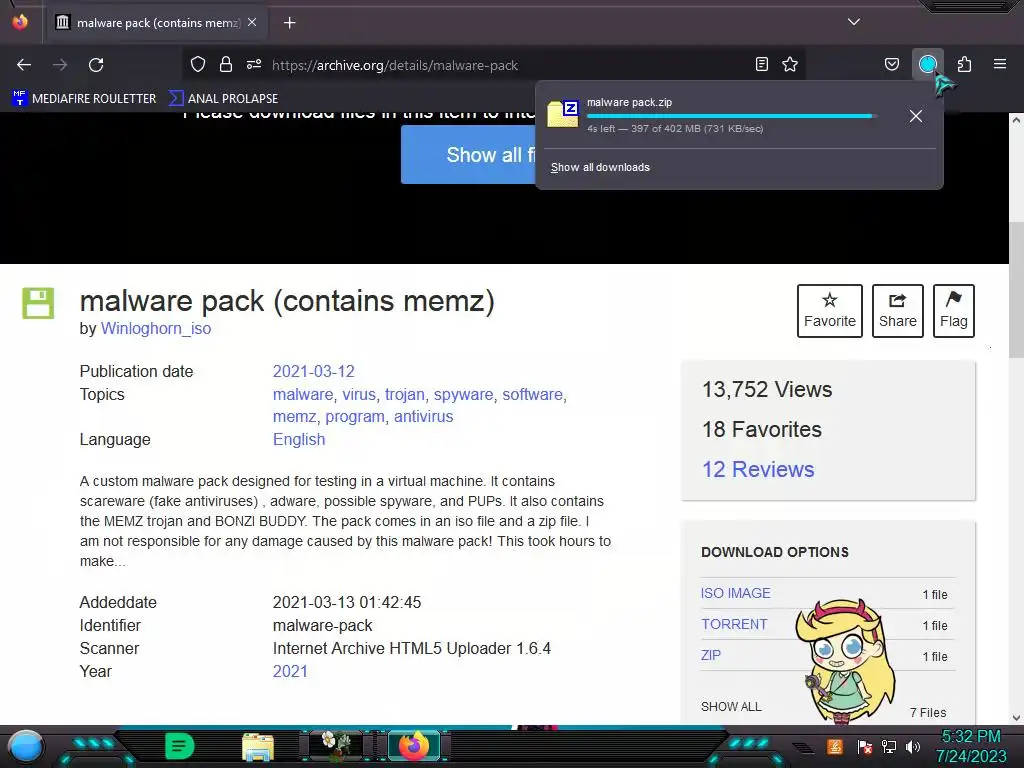Viewport: 1024px width, 768px height.
Task: Click SHOW ALL download options
Action: [x=731, y=707]
